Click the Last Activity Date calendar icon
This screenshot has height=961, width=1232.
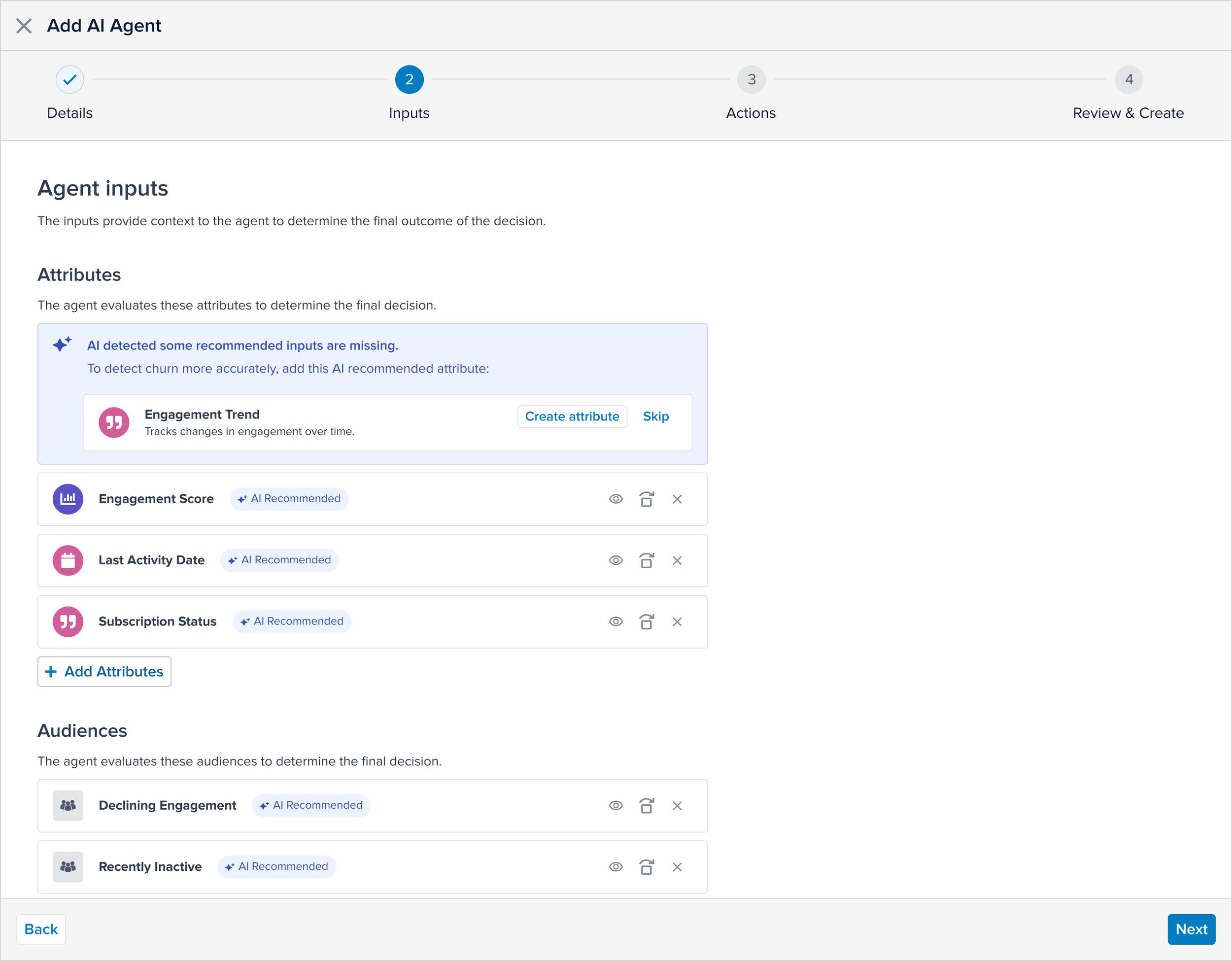68,561
